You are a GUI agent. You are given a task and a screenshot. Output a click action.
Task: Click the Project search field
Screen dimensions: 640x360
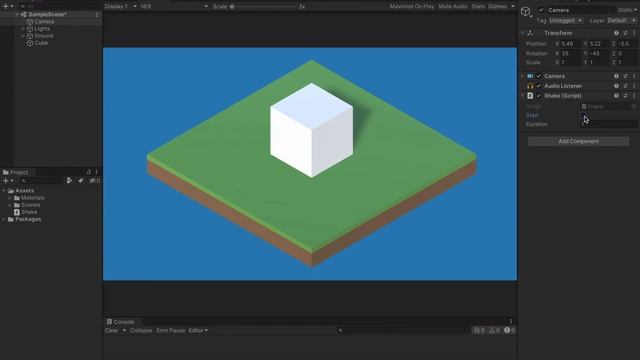[41, 180]
